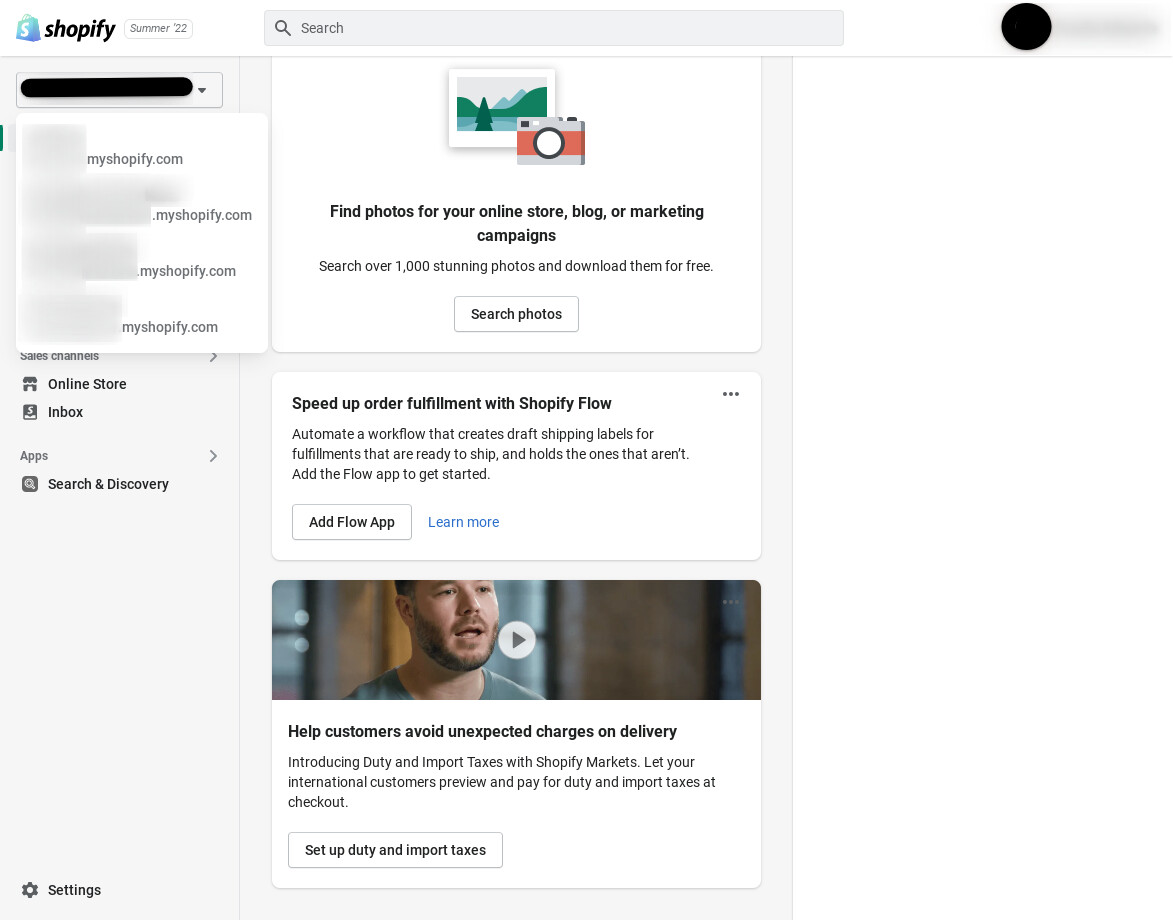The image size is (1173, 920).
Task: Click the Shopify logo
Action: [66, 28]
